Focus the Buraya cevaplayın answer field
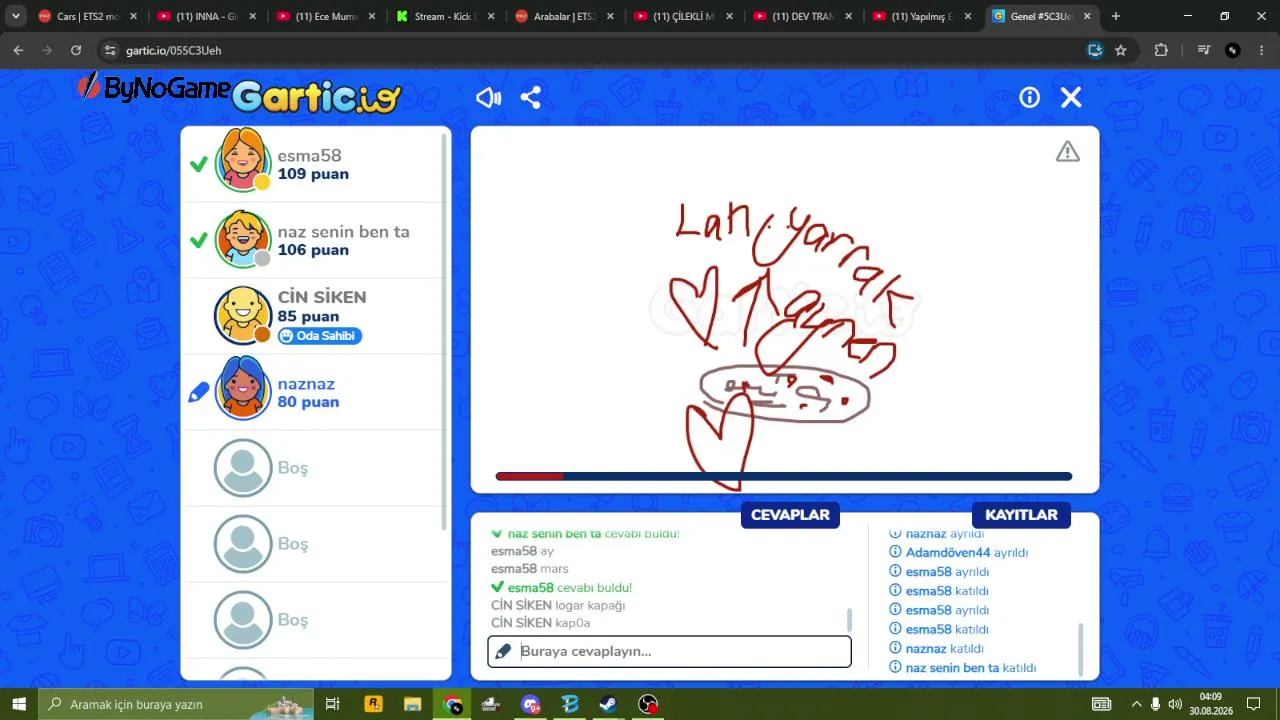This screenshot has height=720, width=1280. tap(669, 651)
